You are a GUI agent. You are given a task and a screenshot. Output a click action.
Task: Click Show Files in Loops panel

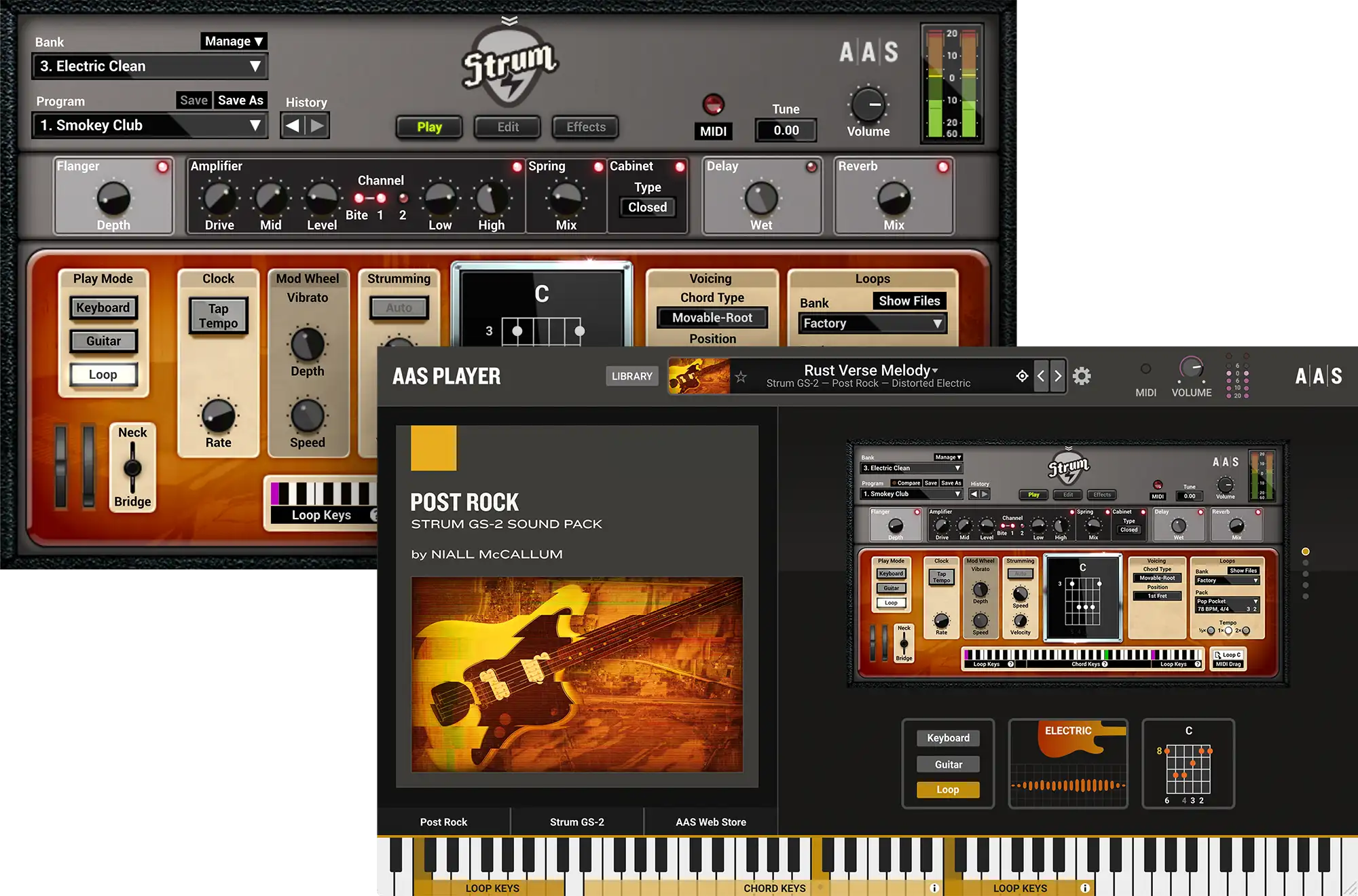click(909, 301)
